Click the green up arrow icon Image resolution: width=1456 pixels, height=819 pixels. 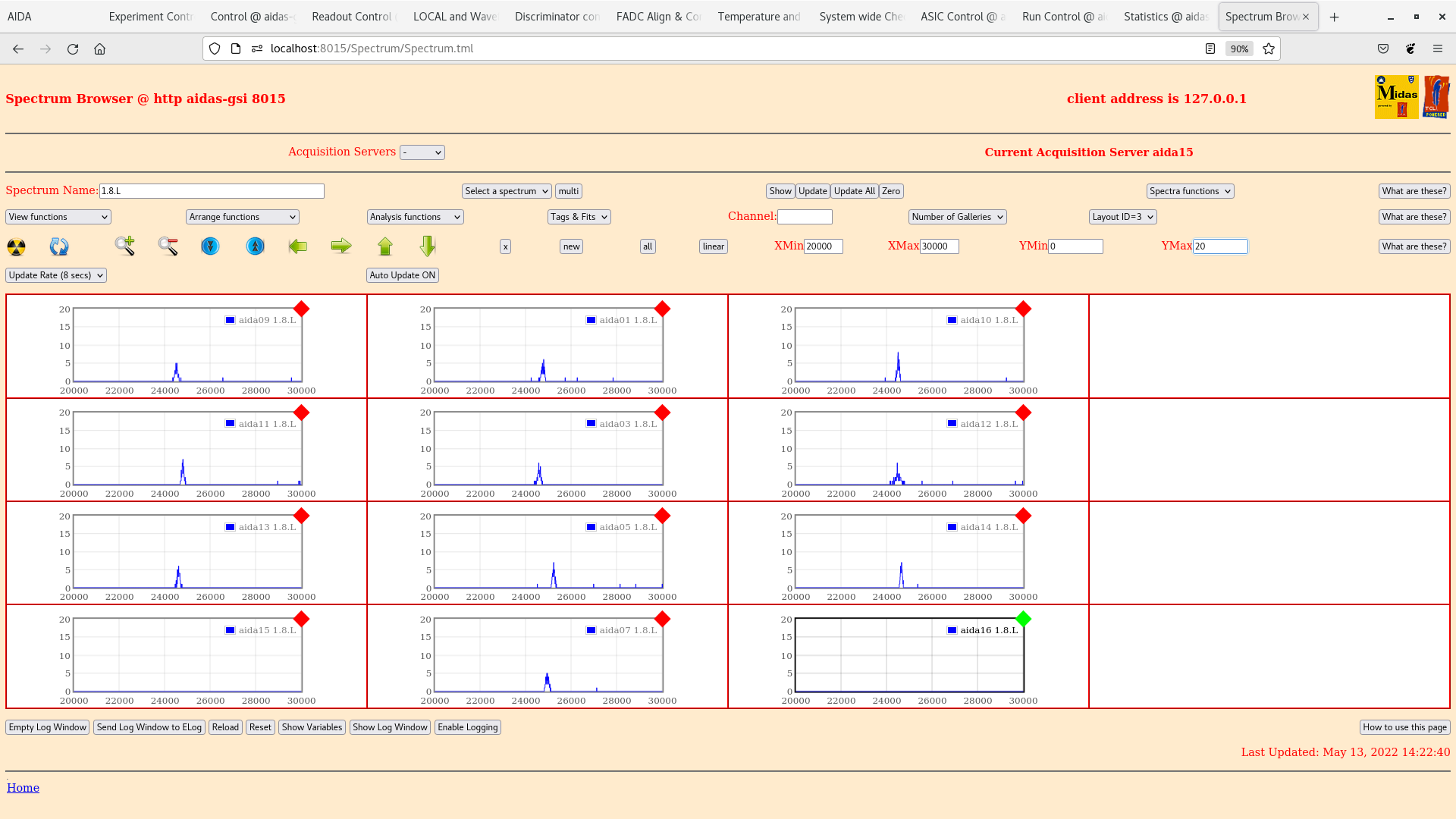[385, 246]
